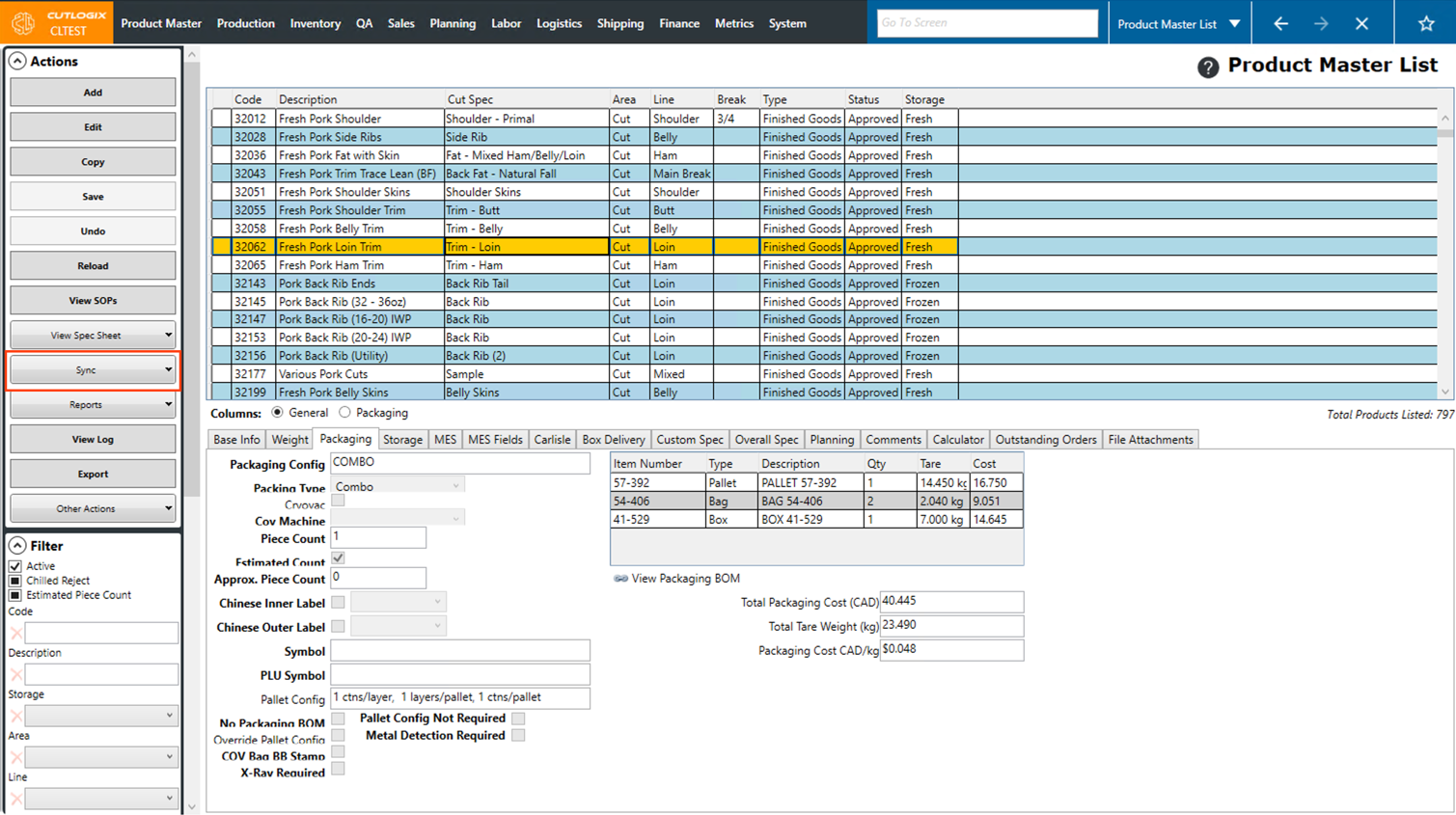Click the forward navigation arrow
Image resolution: width=1456 pixels, height=815 pixels.
pos(1321,23)
